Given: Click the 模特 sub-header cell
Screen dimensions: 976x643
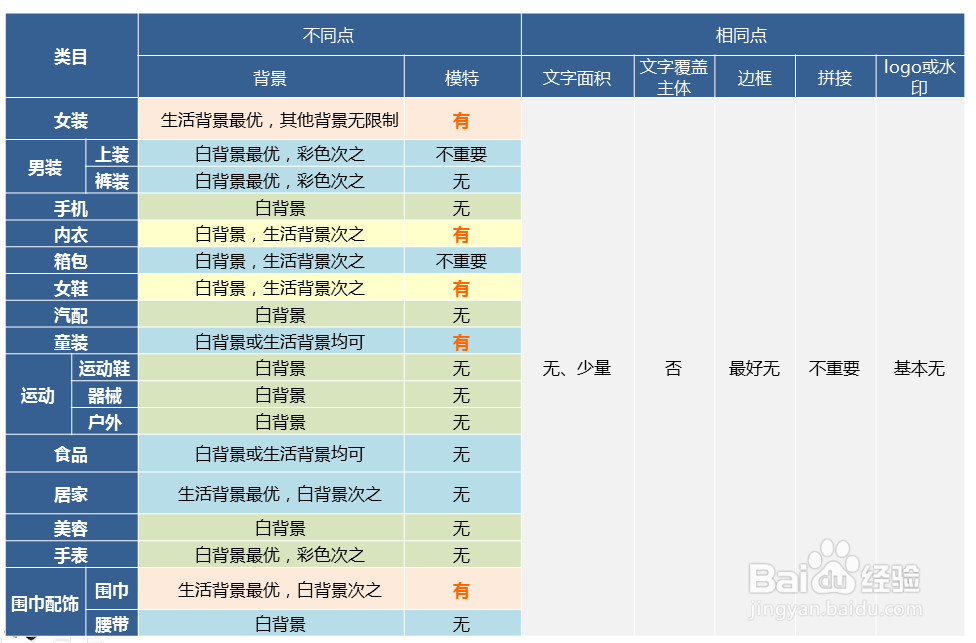Looking at the screenshot, I should (x=462, y=76).
